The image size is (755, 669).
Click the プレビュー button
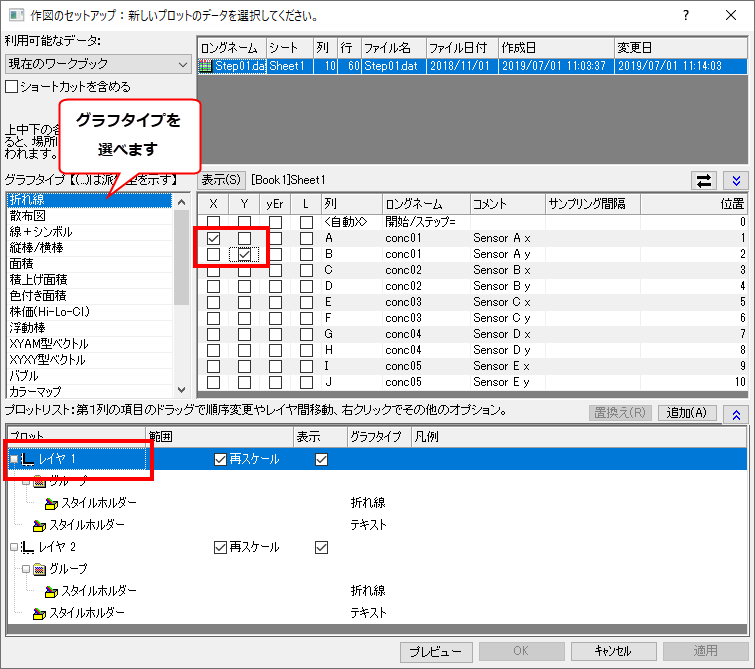pyautogui.click(x=436, y=651)
